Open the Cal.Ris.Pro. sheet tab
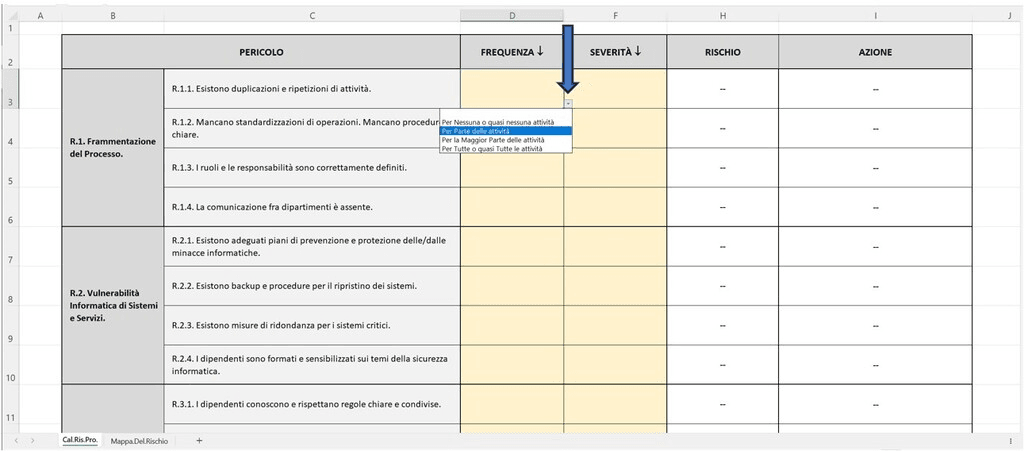Image resolution: width=1024 pixels, height=451 pixels. pyautogui.click(x=80, y=440)
